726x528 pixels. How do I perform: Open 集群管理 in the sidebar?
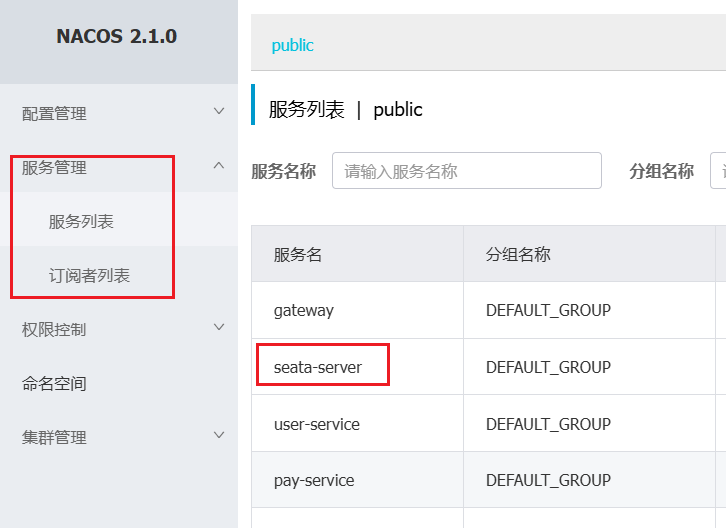[x=54, y=437]
